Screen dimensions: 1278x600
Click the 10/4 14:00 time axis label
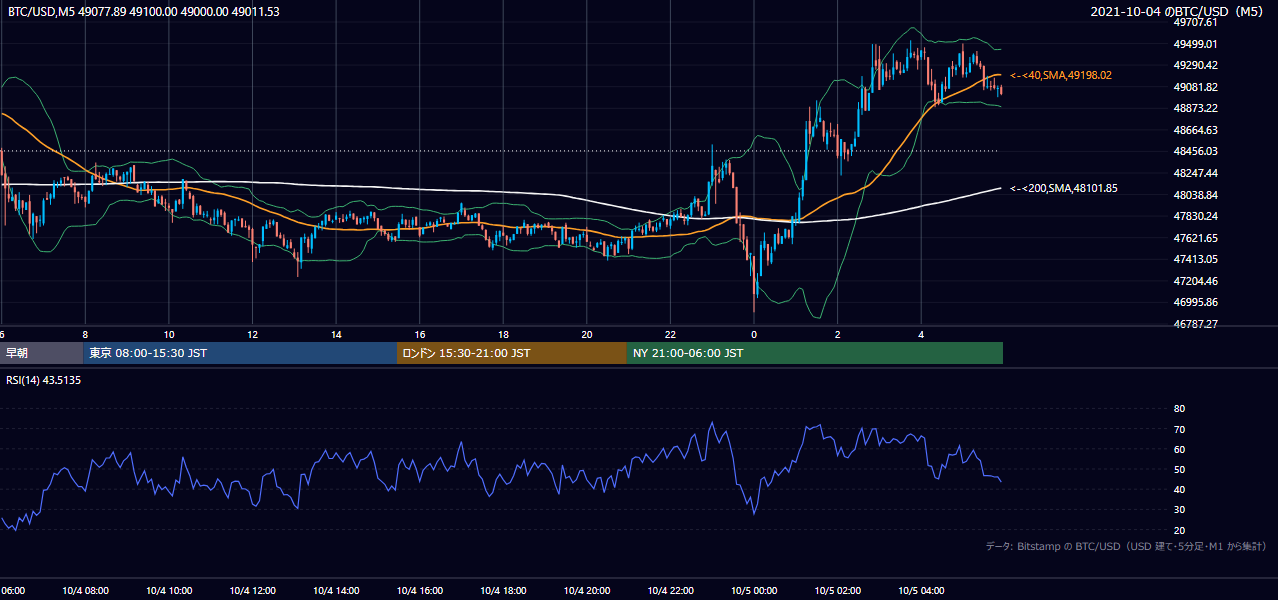[336, 591]
